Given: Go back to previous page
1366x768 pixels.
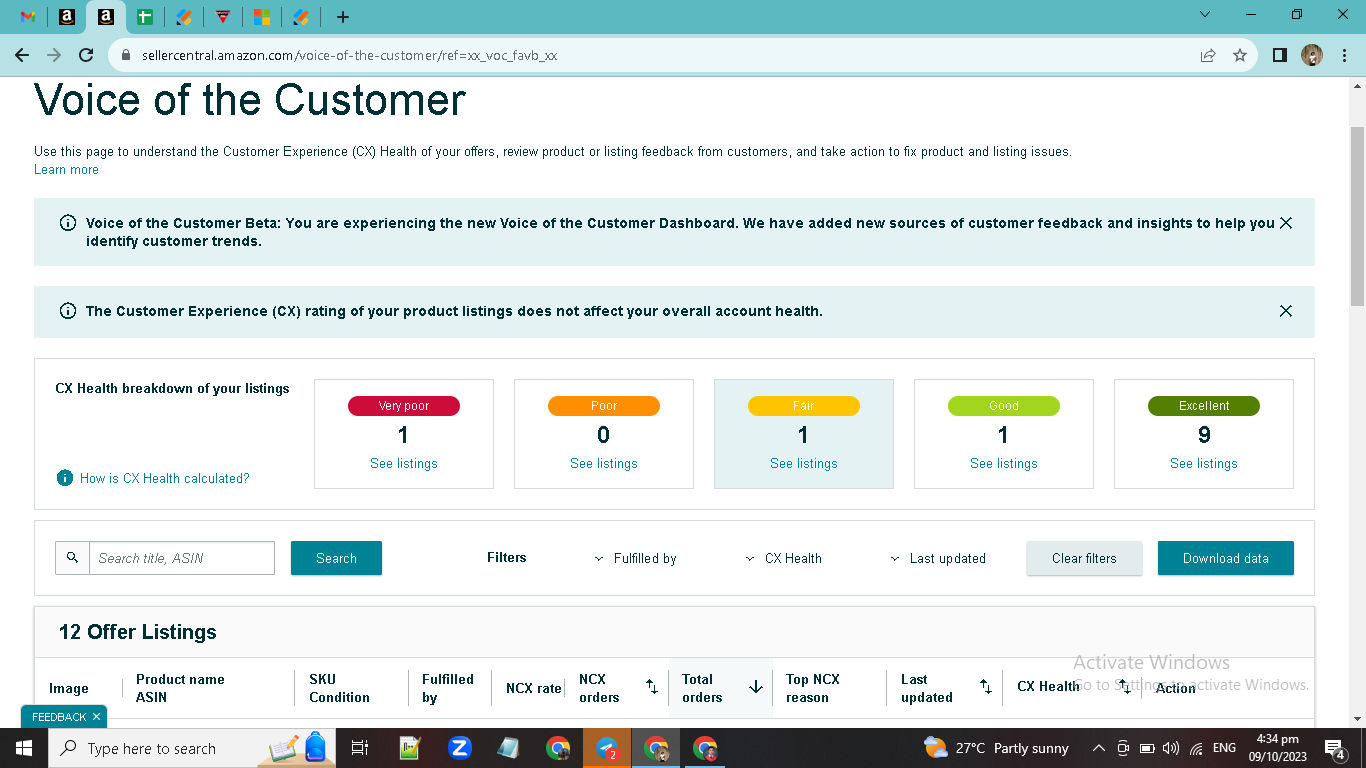Looking at the screenshot, I should tap(22, 55).
